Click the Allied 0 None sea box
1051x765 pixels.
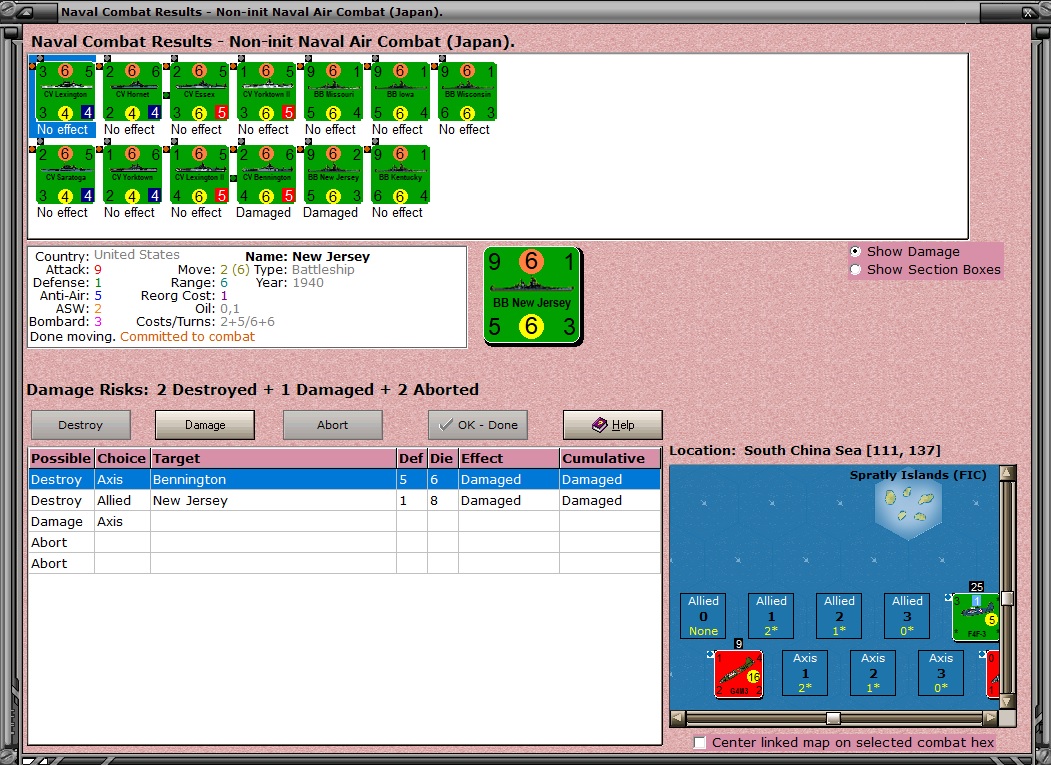point(703,615)
